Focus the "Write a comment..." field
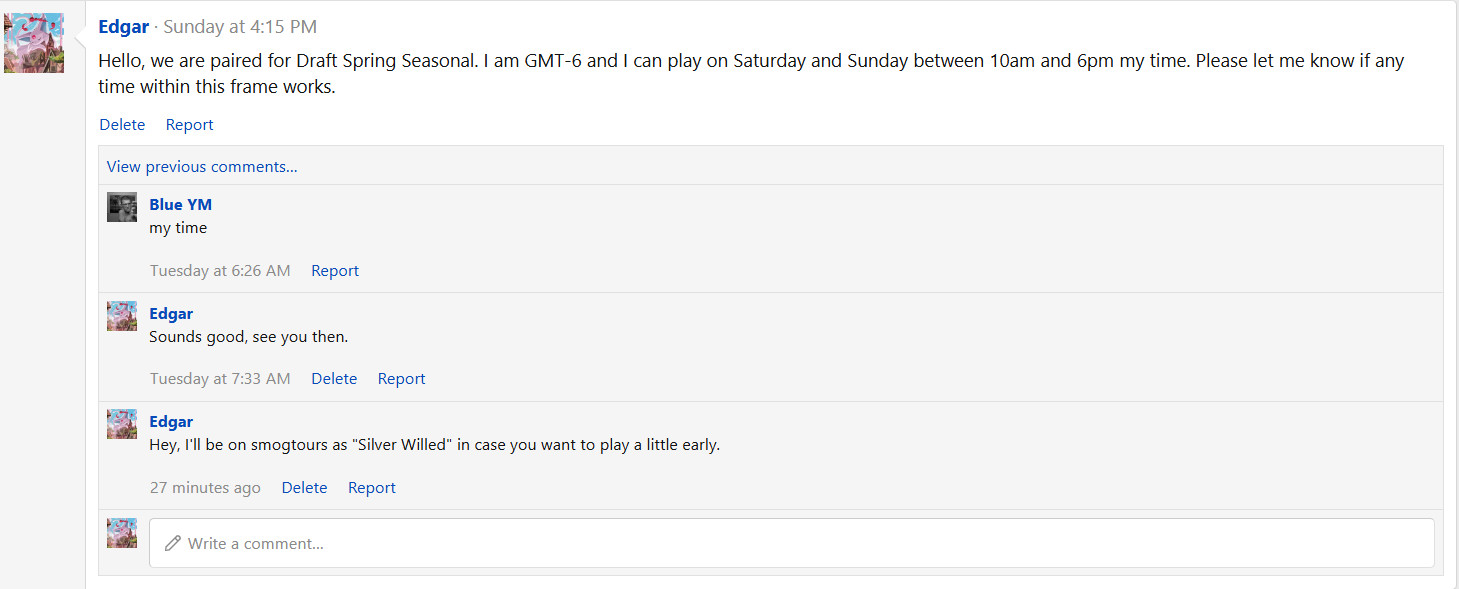The height and width of the screenshot is (589, 1459). click(790, 543)
